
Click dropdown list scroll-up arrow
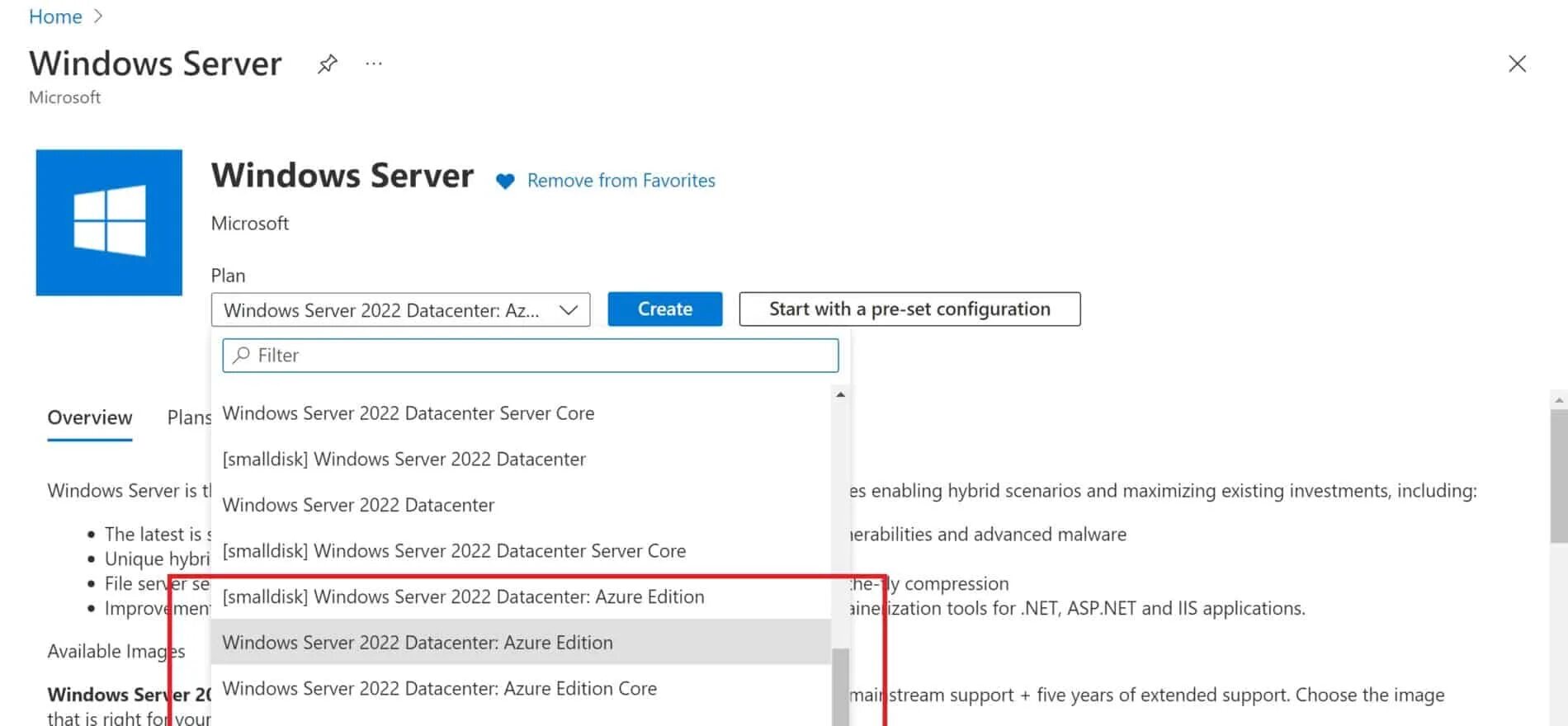tap(840, 395)
